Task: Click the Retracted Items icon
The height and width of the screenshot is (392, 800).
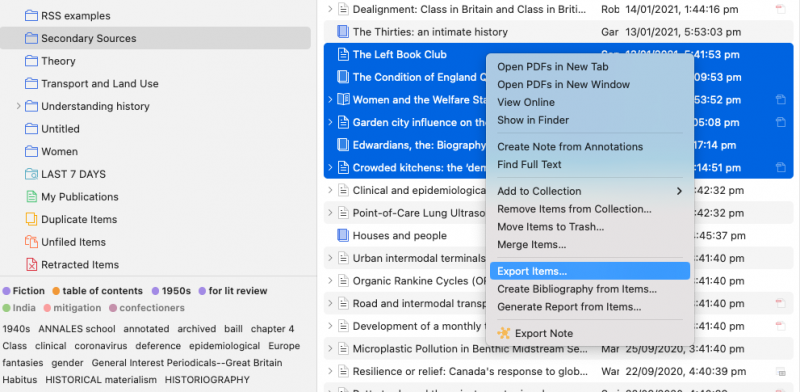Action: point(31,264)
